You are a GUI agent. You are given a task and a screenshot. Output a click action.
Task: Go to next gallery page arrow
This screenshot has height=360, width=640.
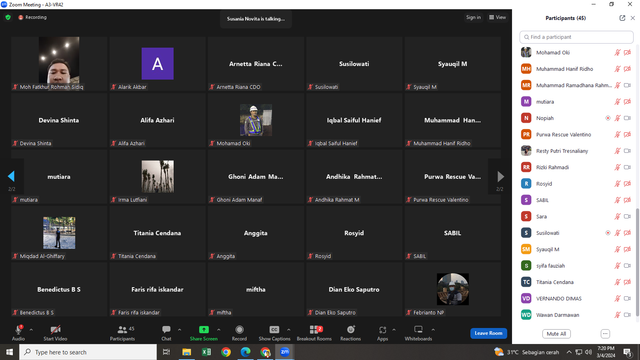[500, 176]
